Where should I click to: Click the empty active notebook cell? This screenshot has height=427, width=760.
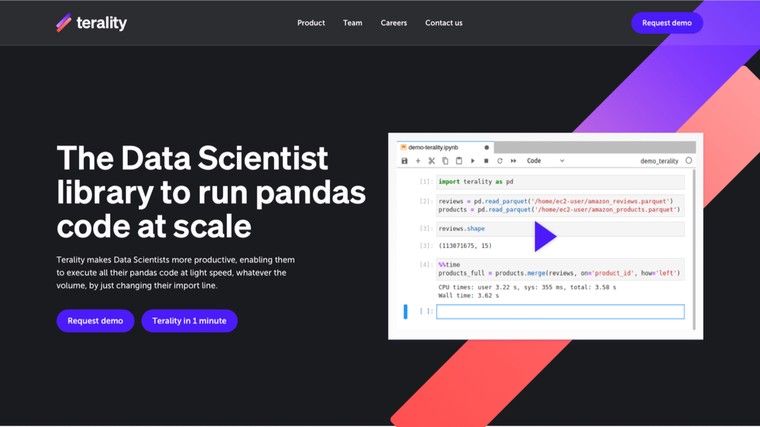[x=560, y=312]
